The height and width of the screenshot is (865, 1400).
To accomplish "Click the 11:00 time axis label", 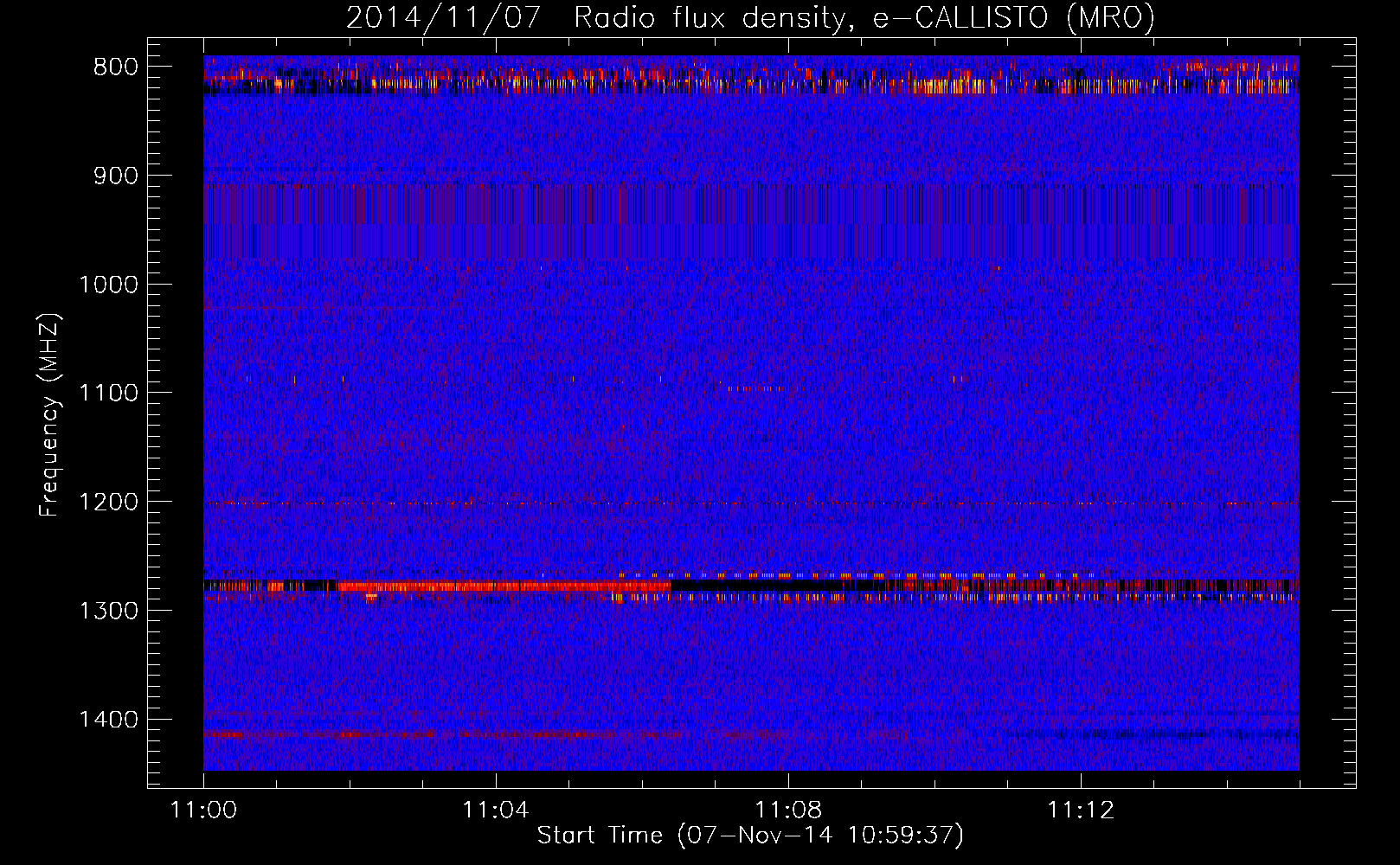I will (x=203, y=811).
